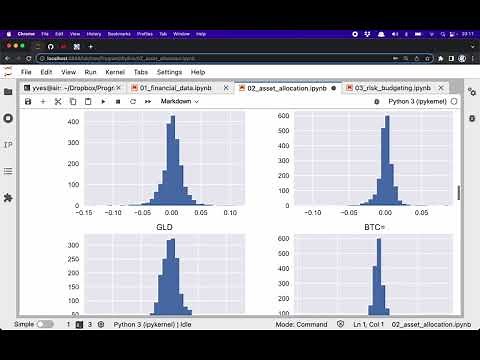This screenshot has width=480, height=360.
Task: Click the kernel status circle indicator
Action: point(454,101)
